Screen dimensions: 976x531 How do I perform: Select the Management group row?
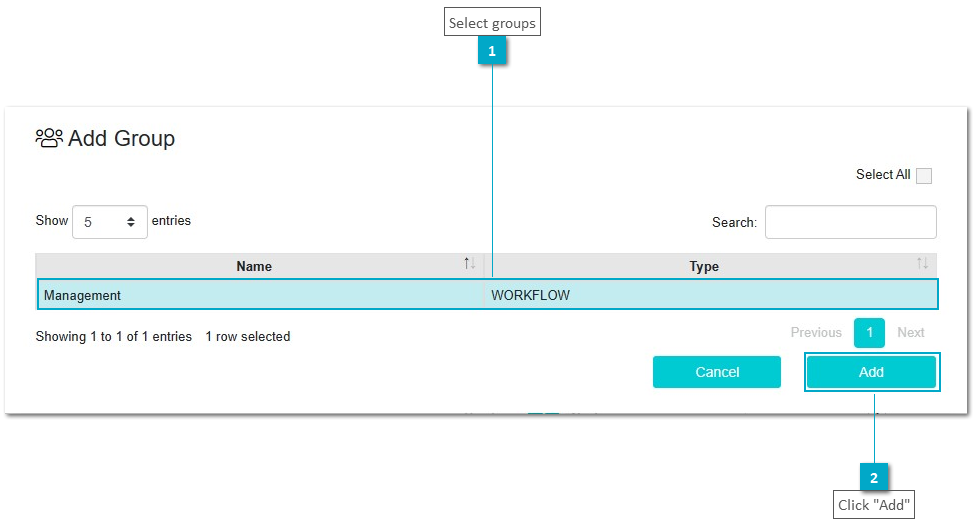[487, 294]
